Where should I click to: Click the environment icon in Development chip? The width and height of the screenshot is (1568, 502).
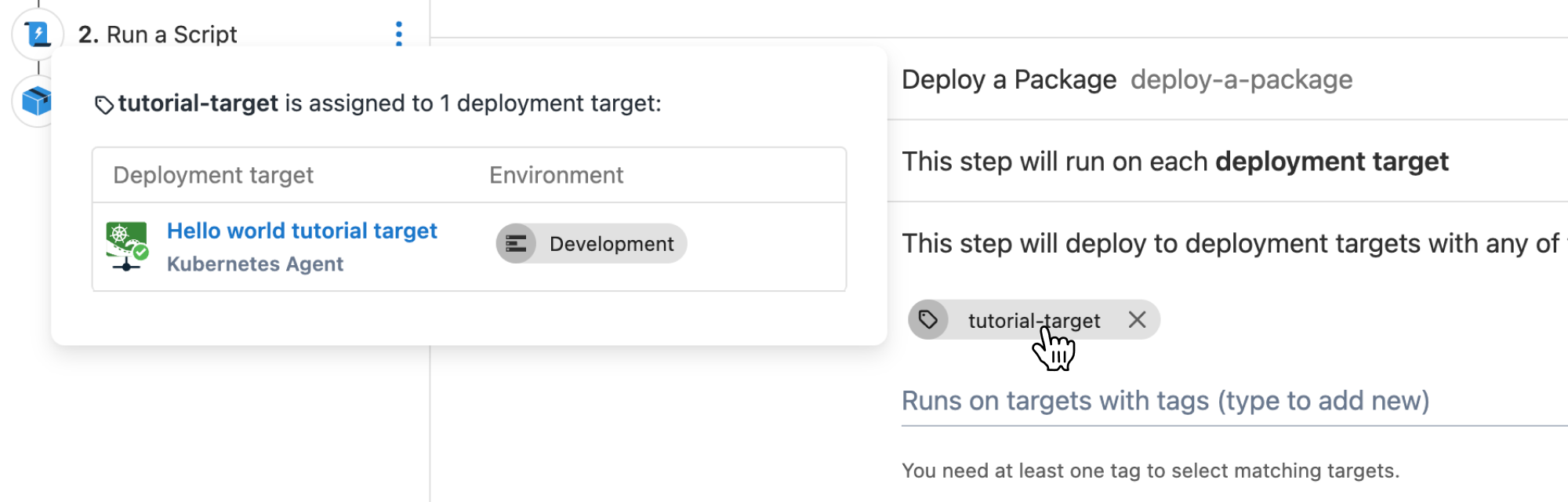tap(516, 244)
